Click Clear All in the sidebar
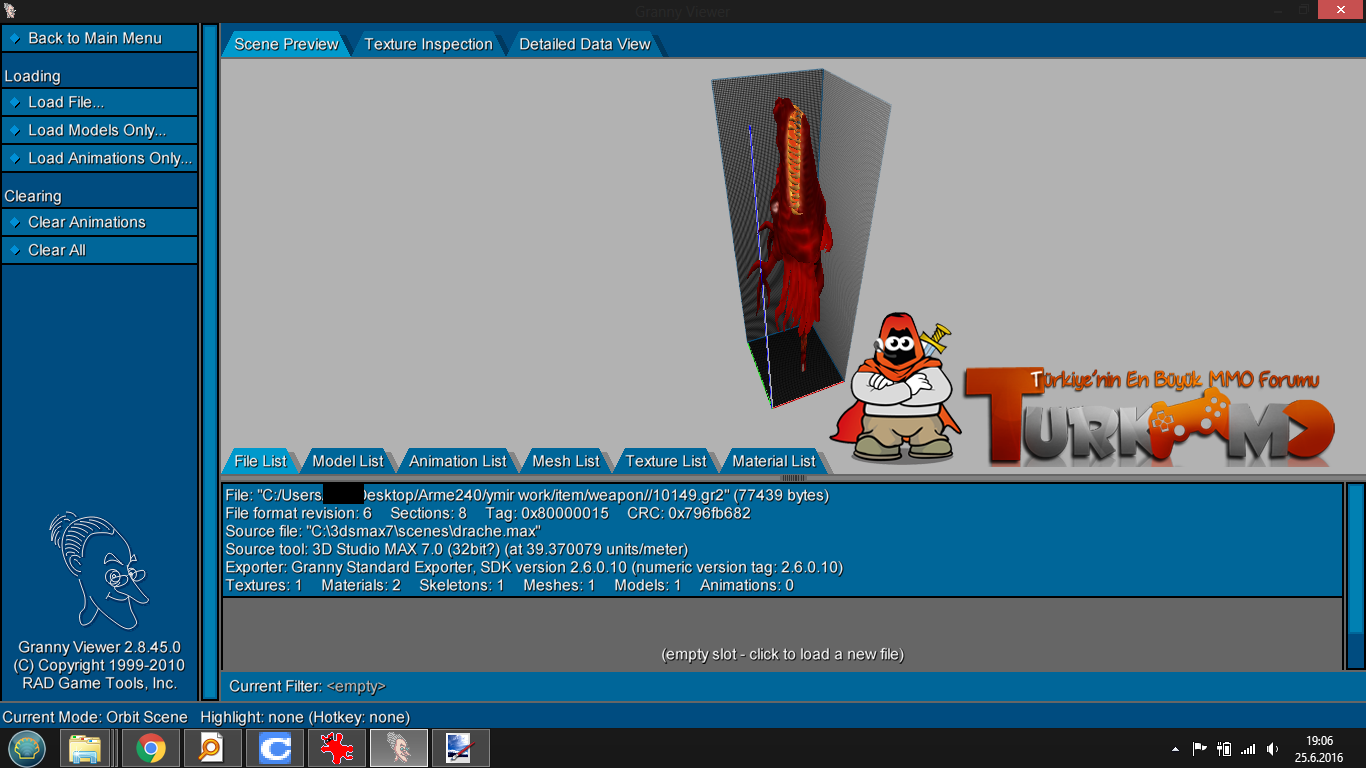 coord(99,250)
